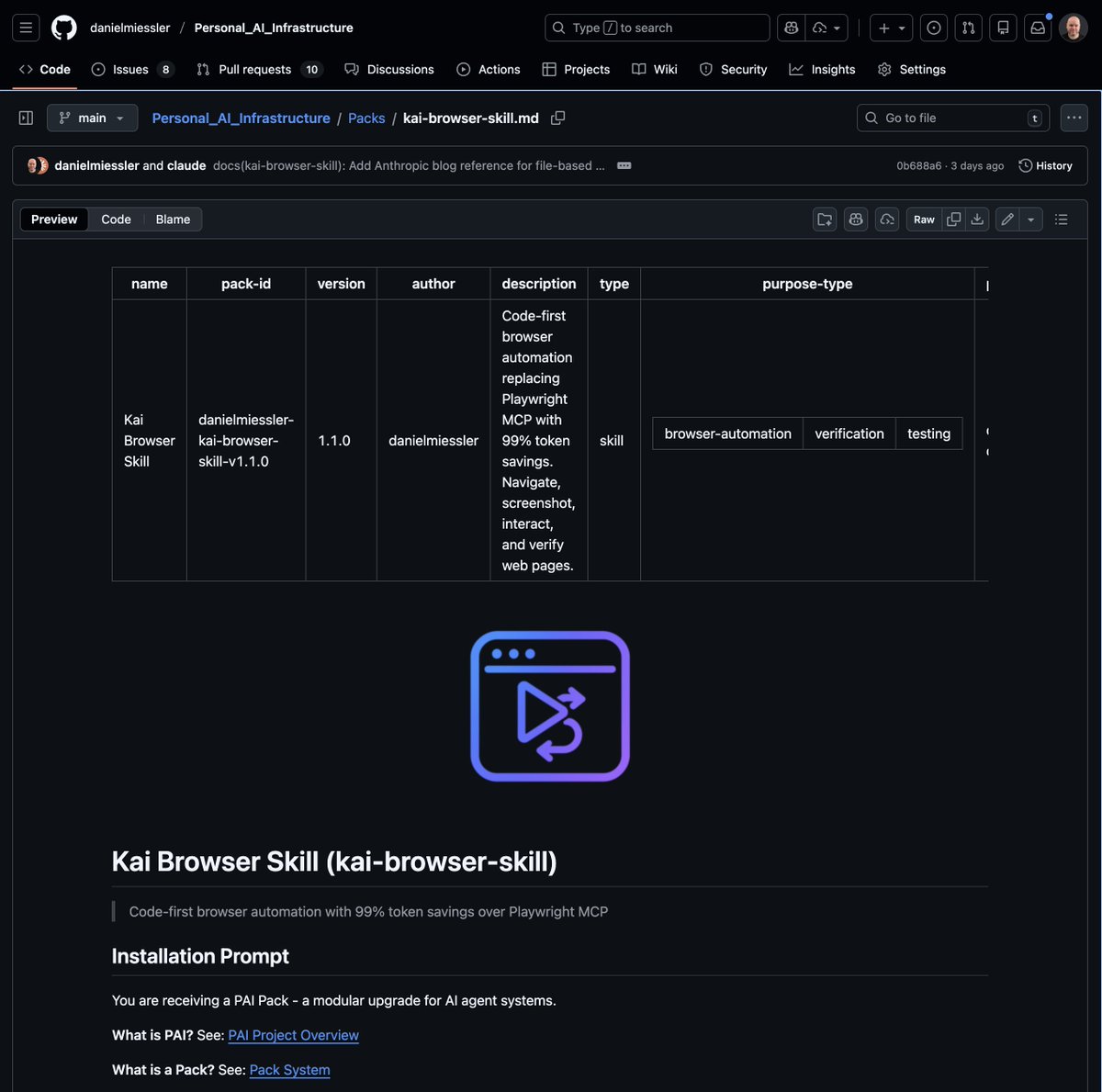Focus the 'Go to file' search field
The image size is (1102, 1092).
click(953, 118)
